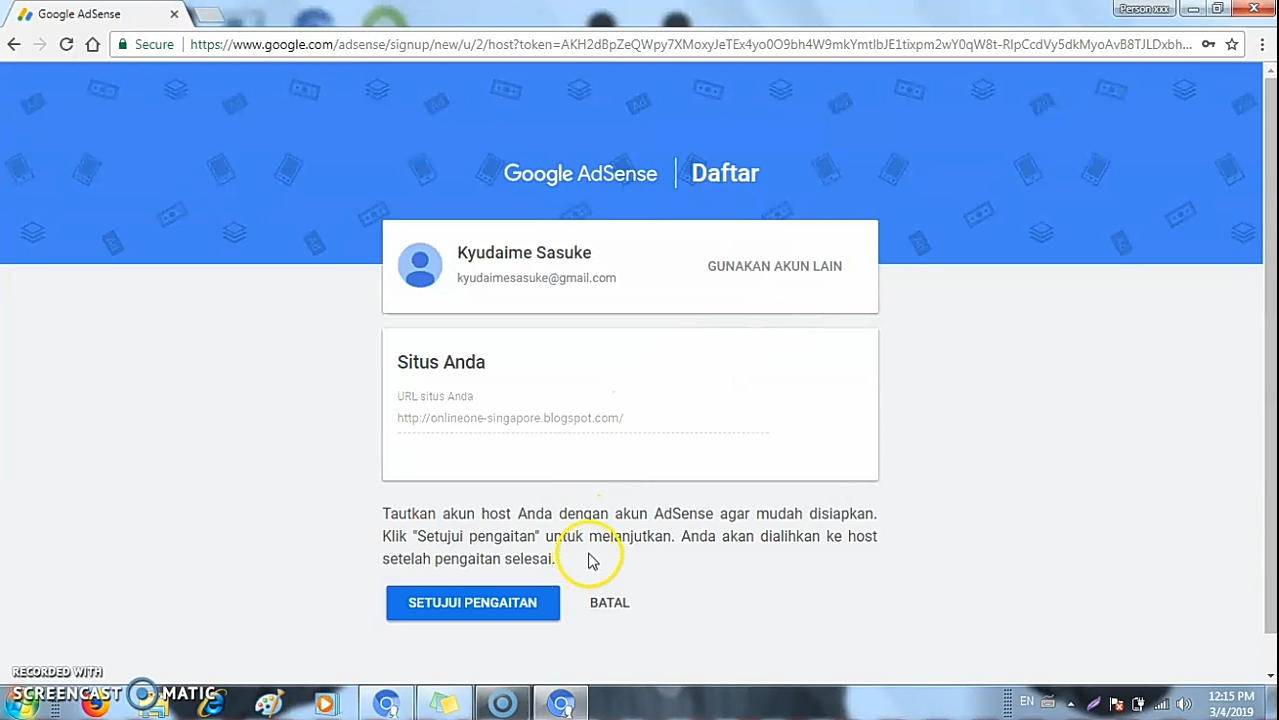
Task: Choose GUNAKAN AKUN LAIN
Action: [774, 266]
